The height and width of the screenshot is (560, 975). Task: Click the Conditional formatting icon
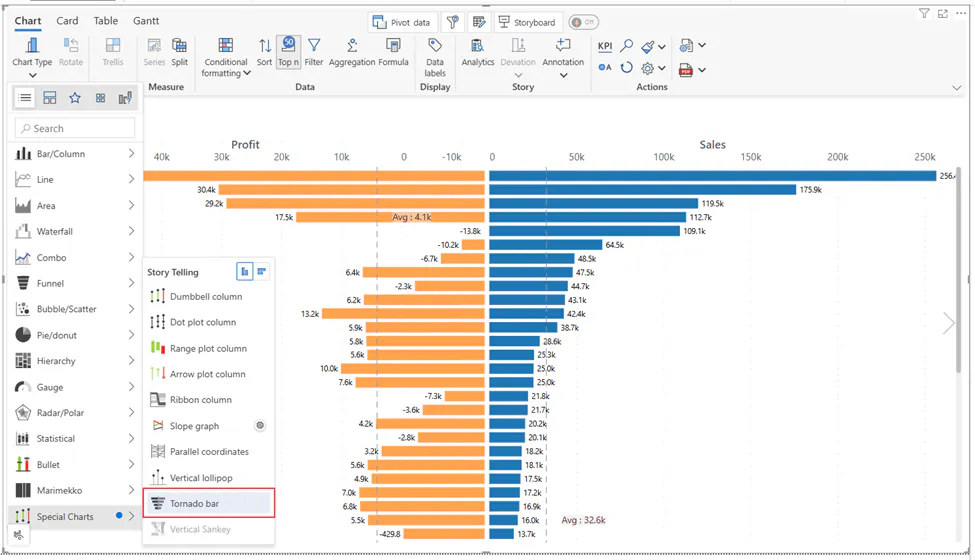pyautogui.click(x=226, y=46)
